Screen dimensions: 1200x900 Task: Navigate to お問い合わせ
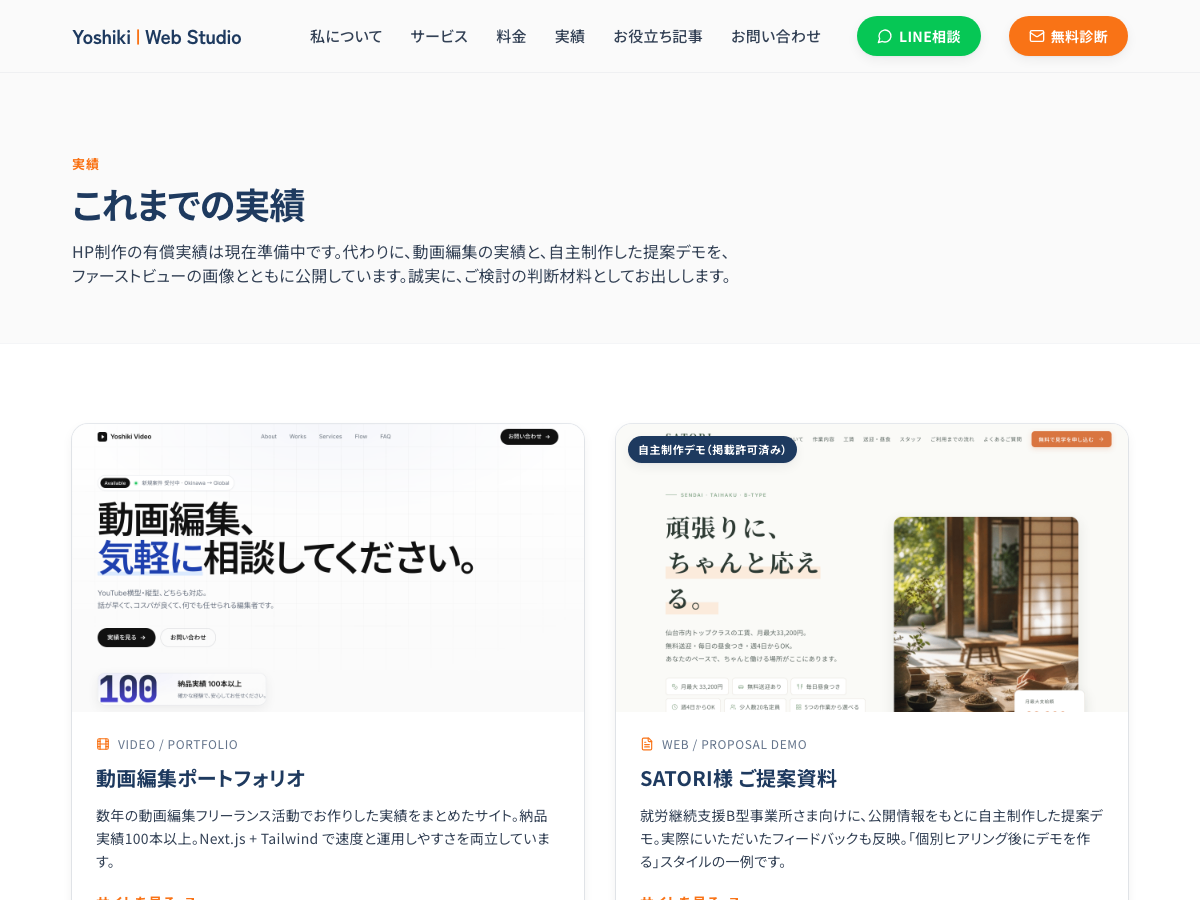coord(776,36)
